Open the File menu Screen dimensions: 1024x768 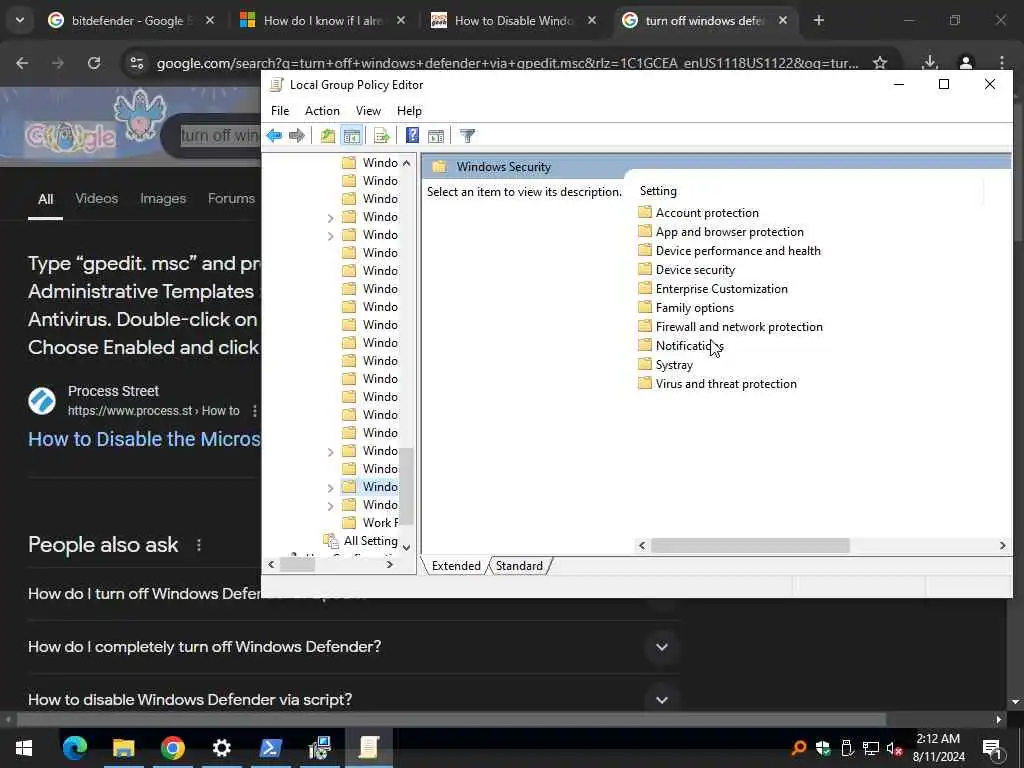click(x=280, y=111)
